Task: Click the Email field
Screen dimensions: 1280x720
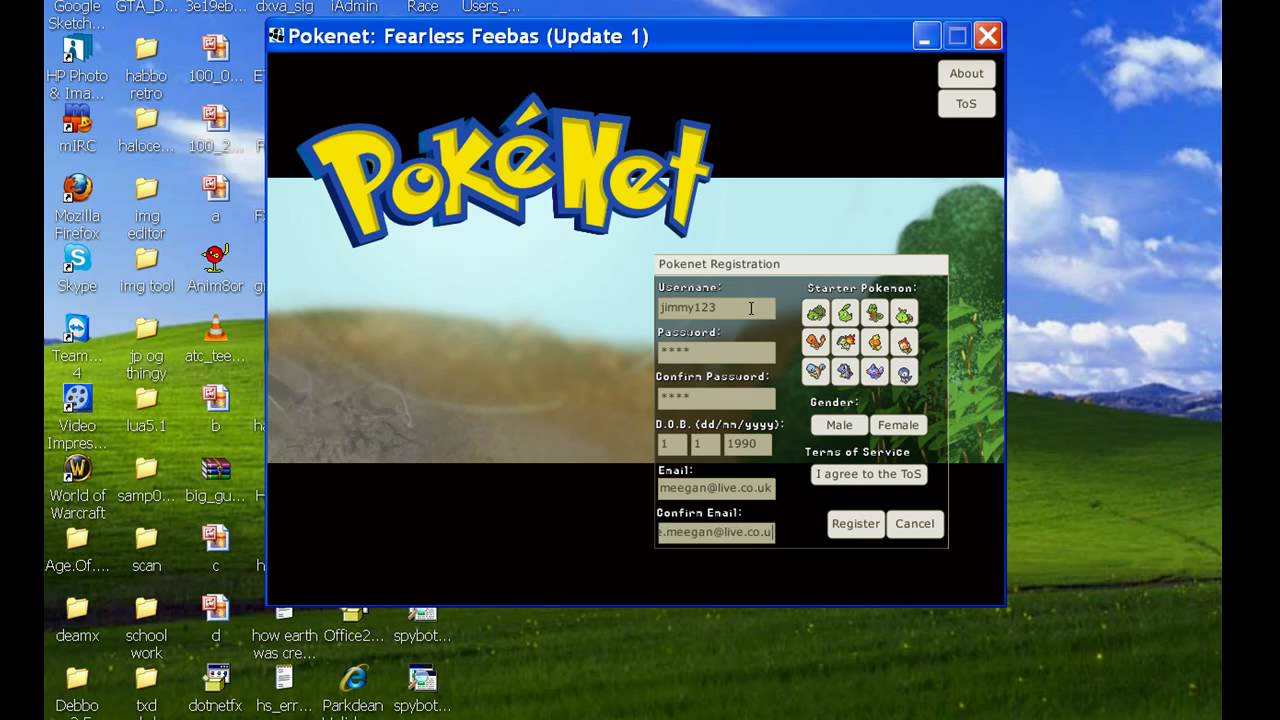Action: point(716,489)
